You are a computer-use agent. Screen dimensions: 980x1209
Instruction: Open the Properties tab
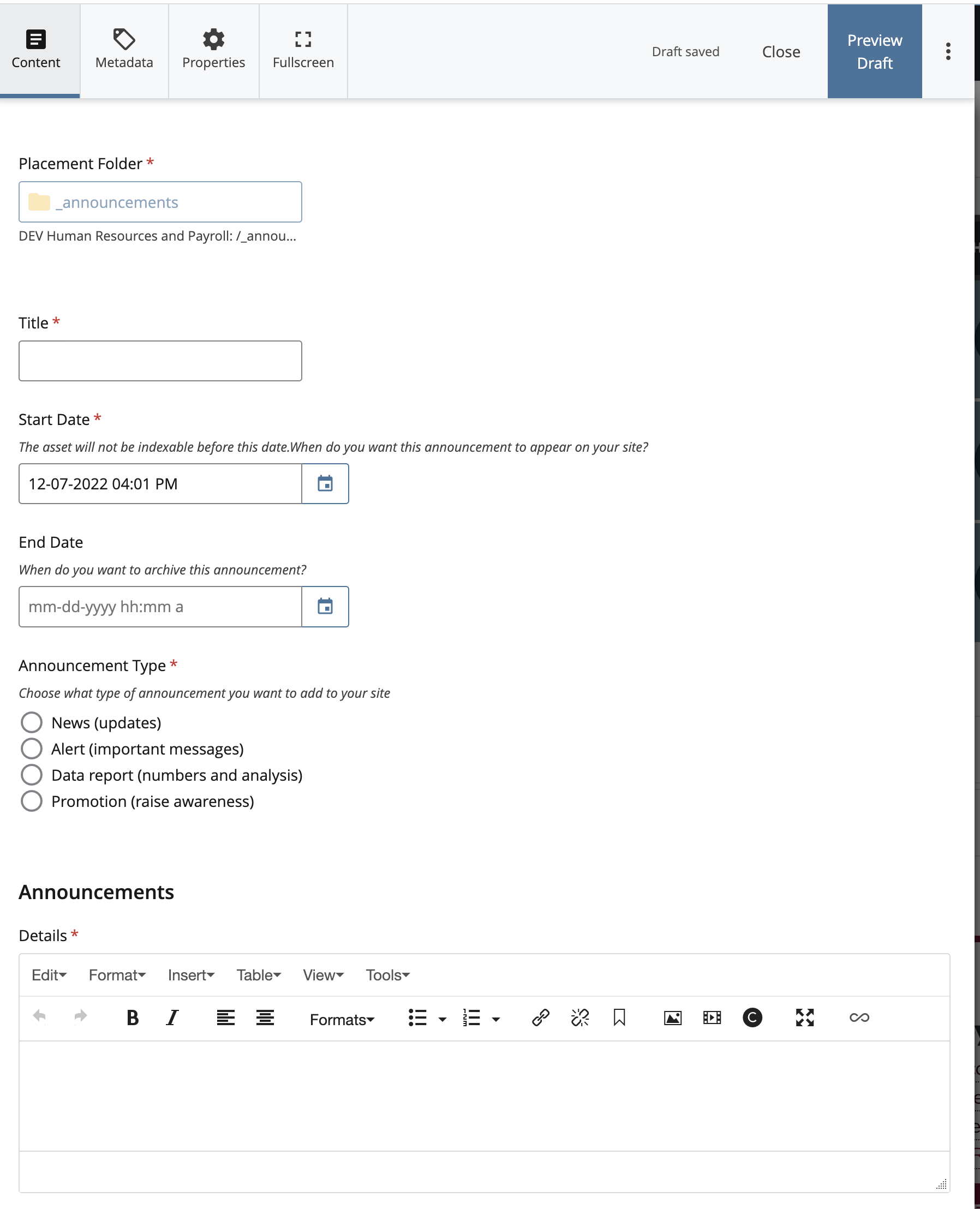213,50
